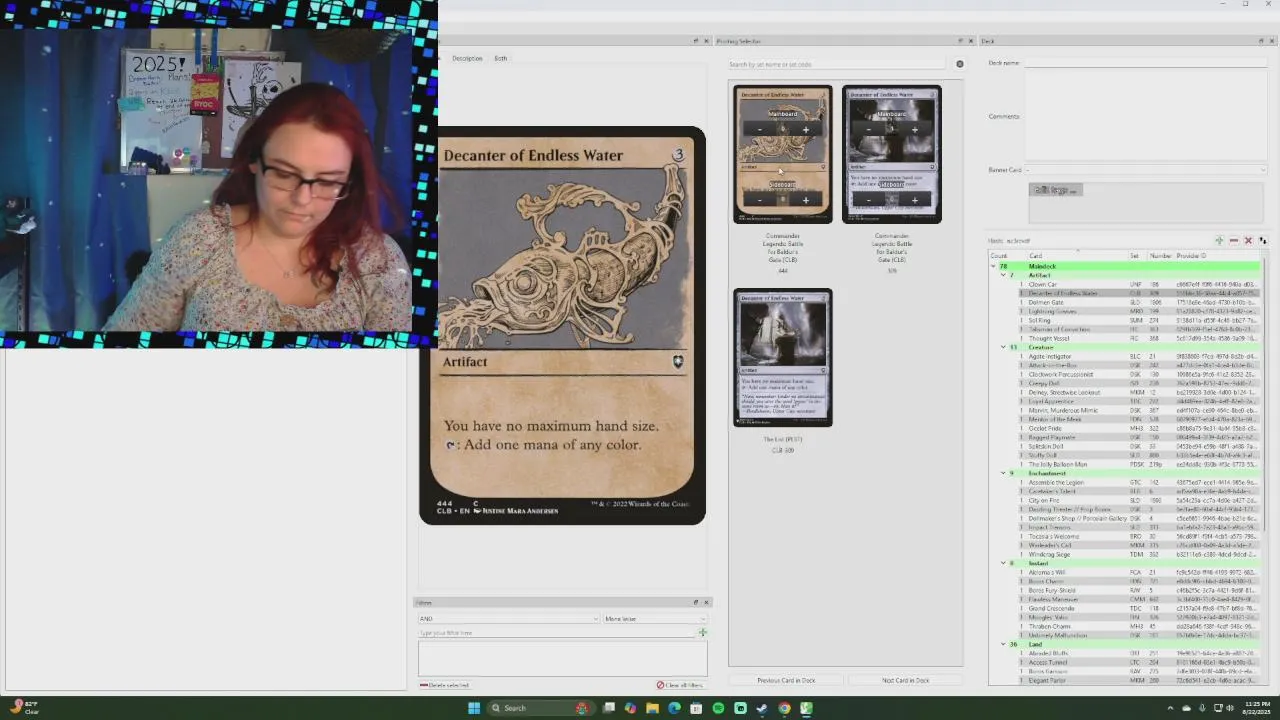
Task: Sort deck list by Set column
Action: click(x=1137, y=256)
